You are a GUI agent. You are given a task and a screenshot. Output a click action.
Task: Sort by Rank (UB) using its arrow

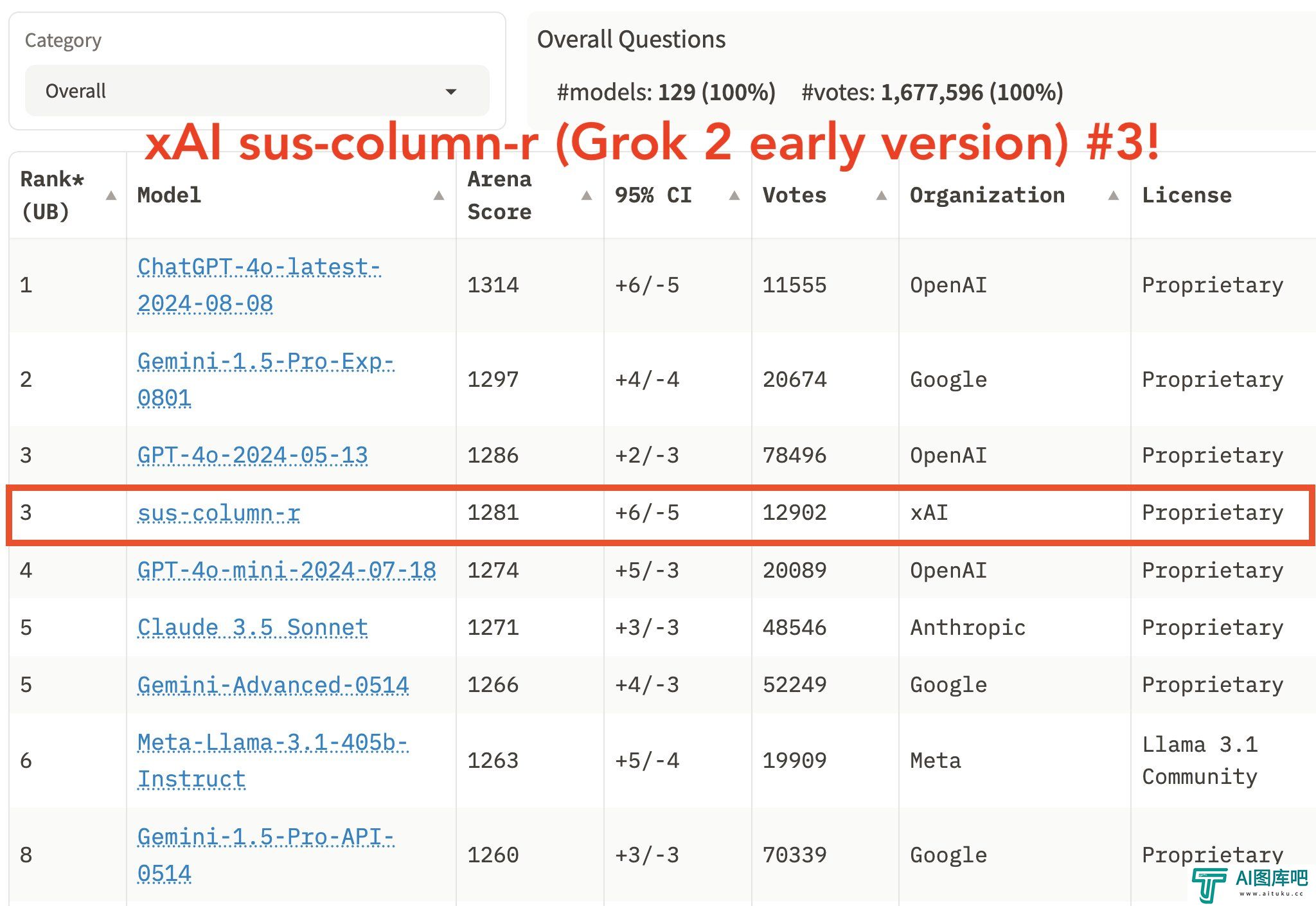pyautogui.click(x=111, y=195)
